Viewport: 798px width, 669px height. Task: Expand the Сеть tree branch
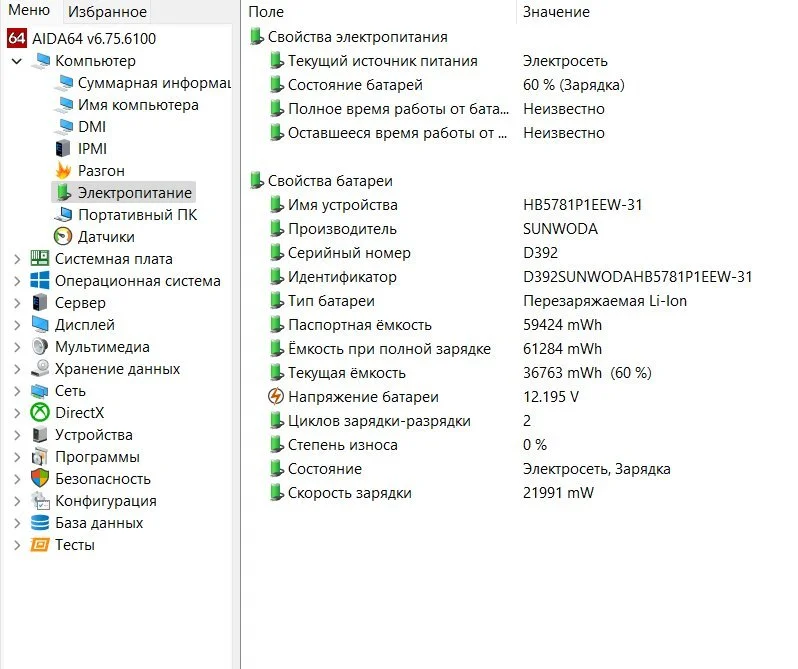click(16, 391)
